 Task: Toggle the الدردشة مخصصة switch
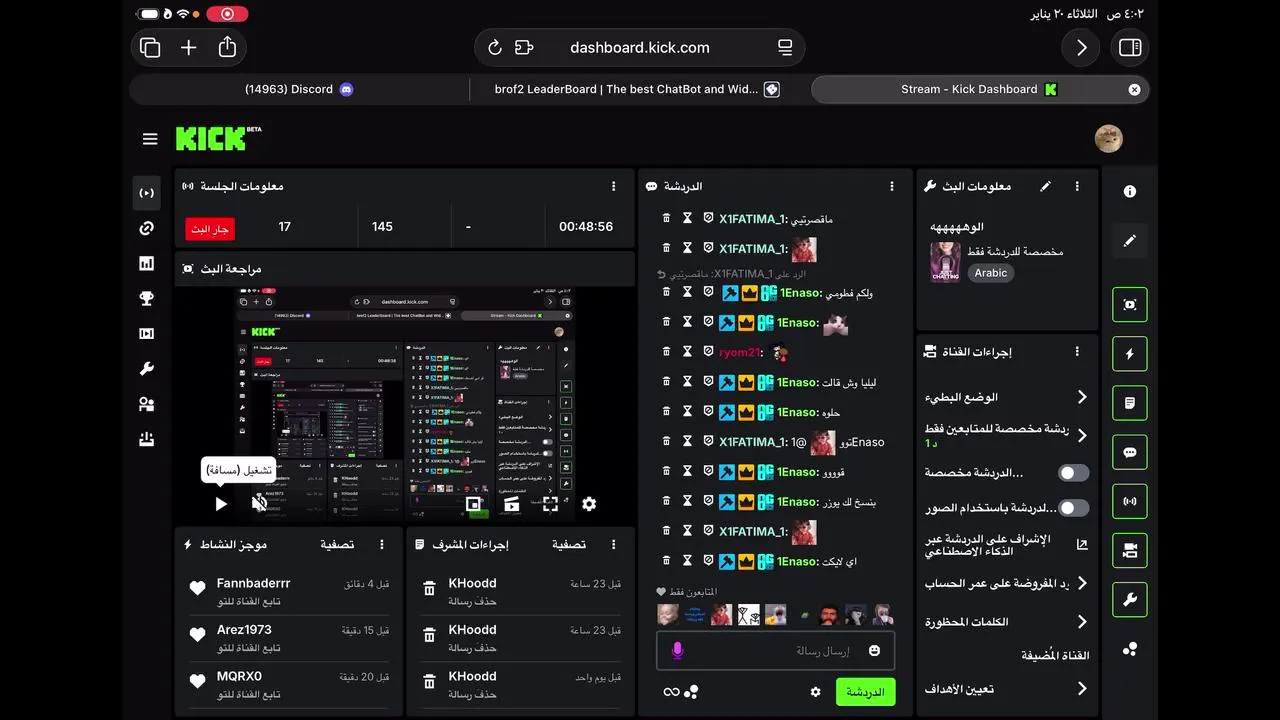(x=1073, y=472)
